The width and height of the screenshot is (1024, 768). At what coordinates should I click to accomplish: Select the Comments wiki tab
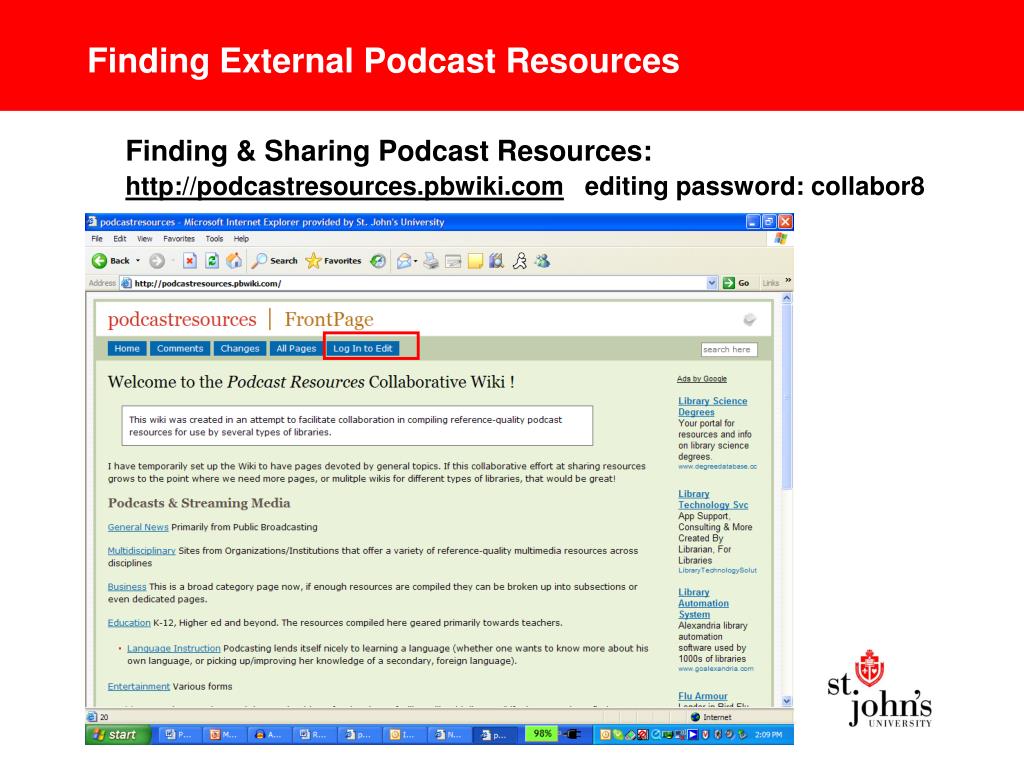(x=180, y=349)
